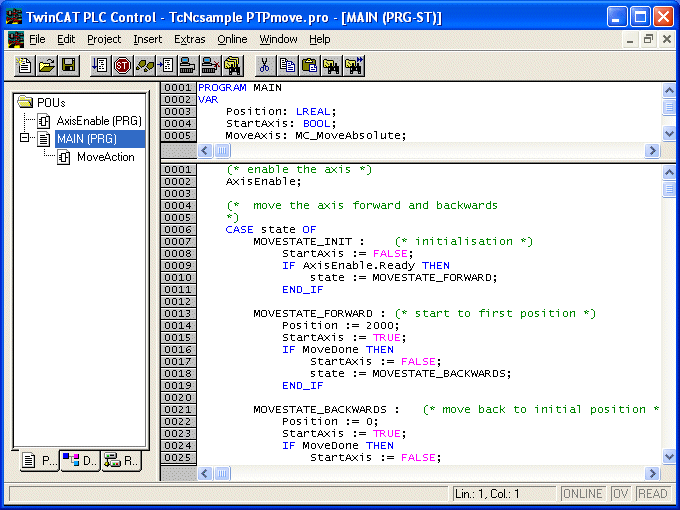Open the Online menu
The image size is (680, 510).
coord(232,39)
